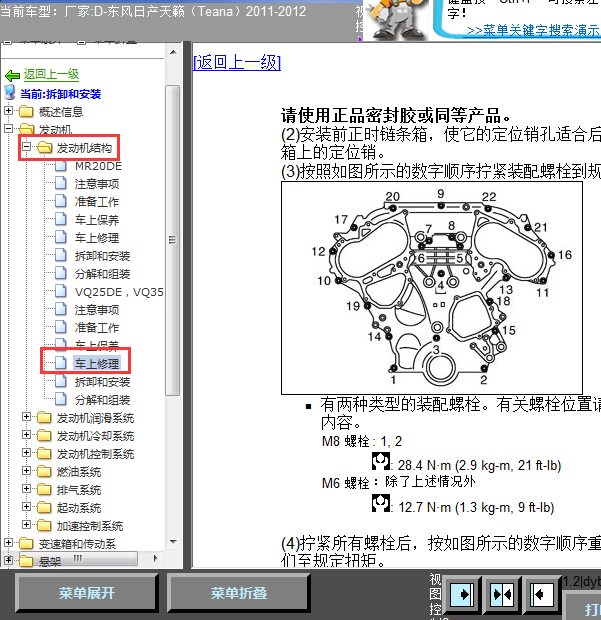Click the 起动系统 folder icon
The height and width of the screenshot is (620, 601).
[44, 507]
